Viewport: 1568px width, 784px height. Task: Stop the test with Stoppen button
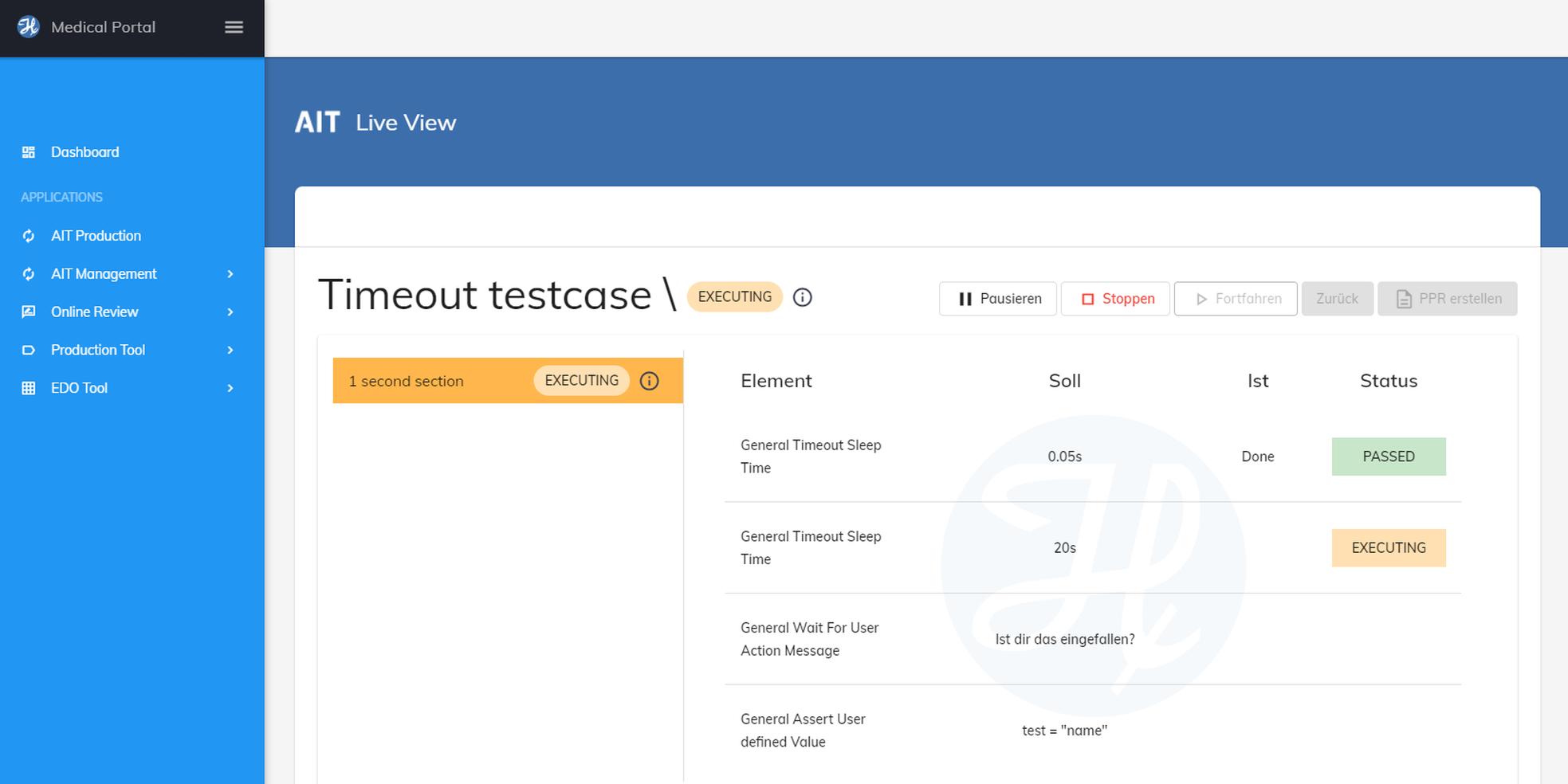tap(1115, 299)
